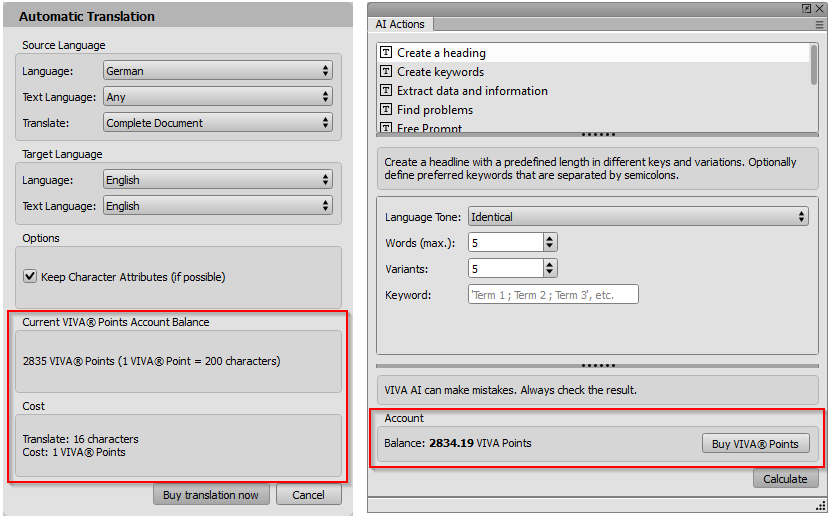This screenshot has height=525, width=830.
Task: Click the Words (max.) stepper arrows
Action: coord(550,242)
